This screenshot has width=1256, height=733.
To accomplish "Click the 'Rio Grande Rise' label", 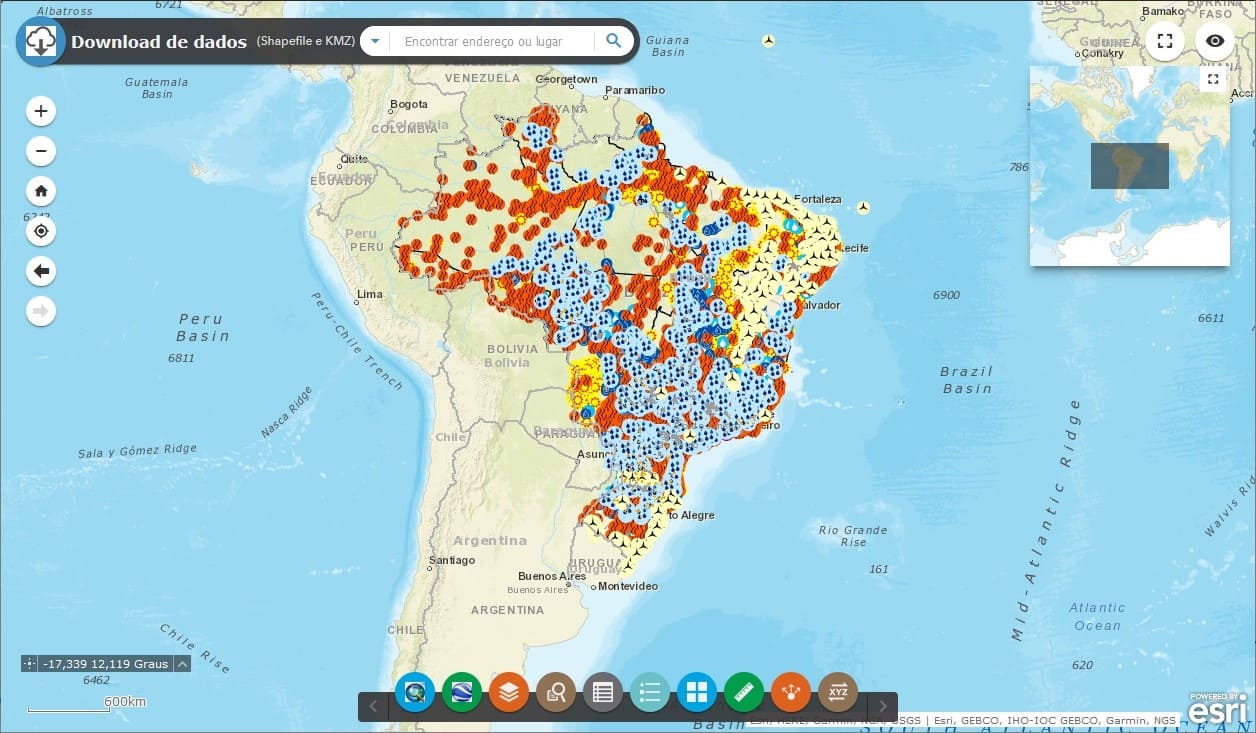I will [x=853, y=536].
